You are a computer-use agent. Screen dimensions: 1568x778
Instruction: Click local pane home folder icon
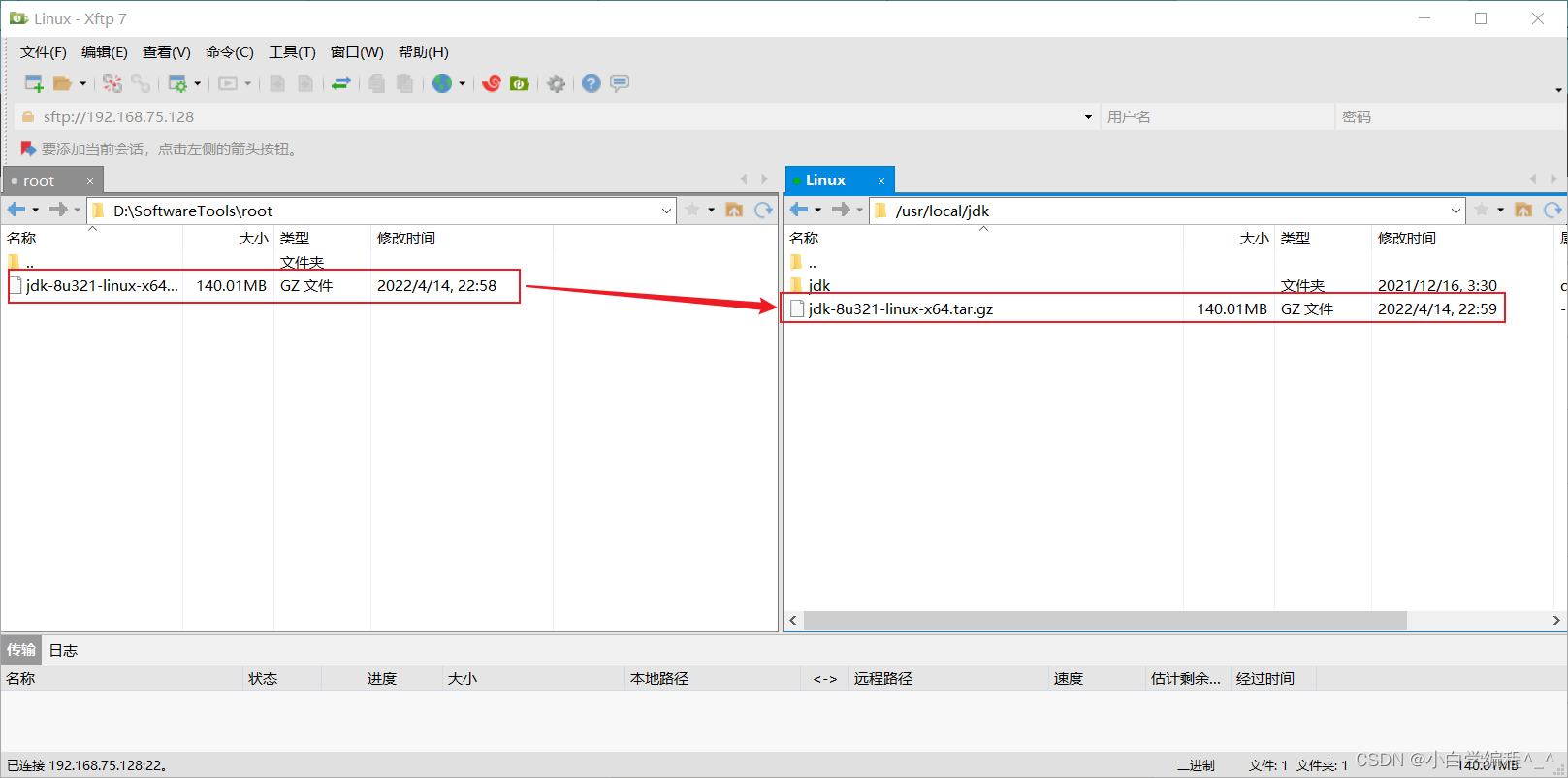pyautogui.click(x=734, y=210)
